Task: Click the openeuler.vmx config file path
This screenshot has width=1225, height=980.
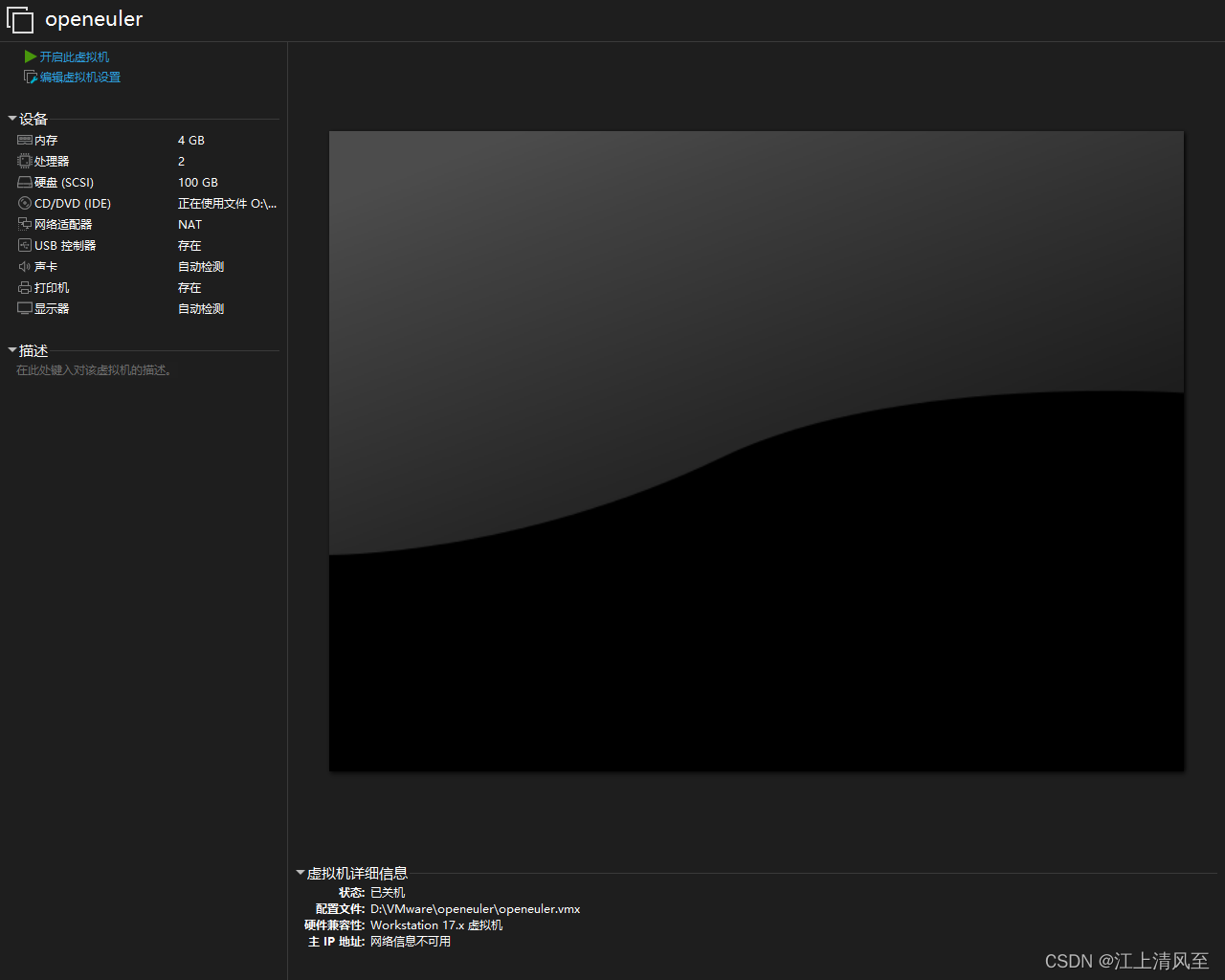Action: coord(476,909)
